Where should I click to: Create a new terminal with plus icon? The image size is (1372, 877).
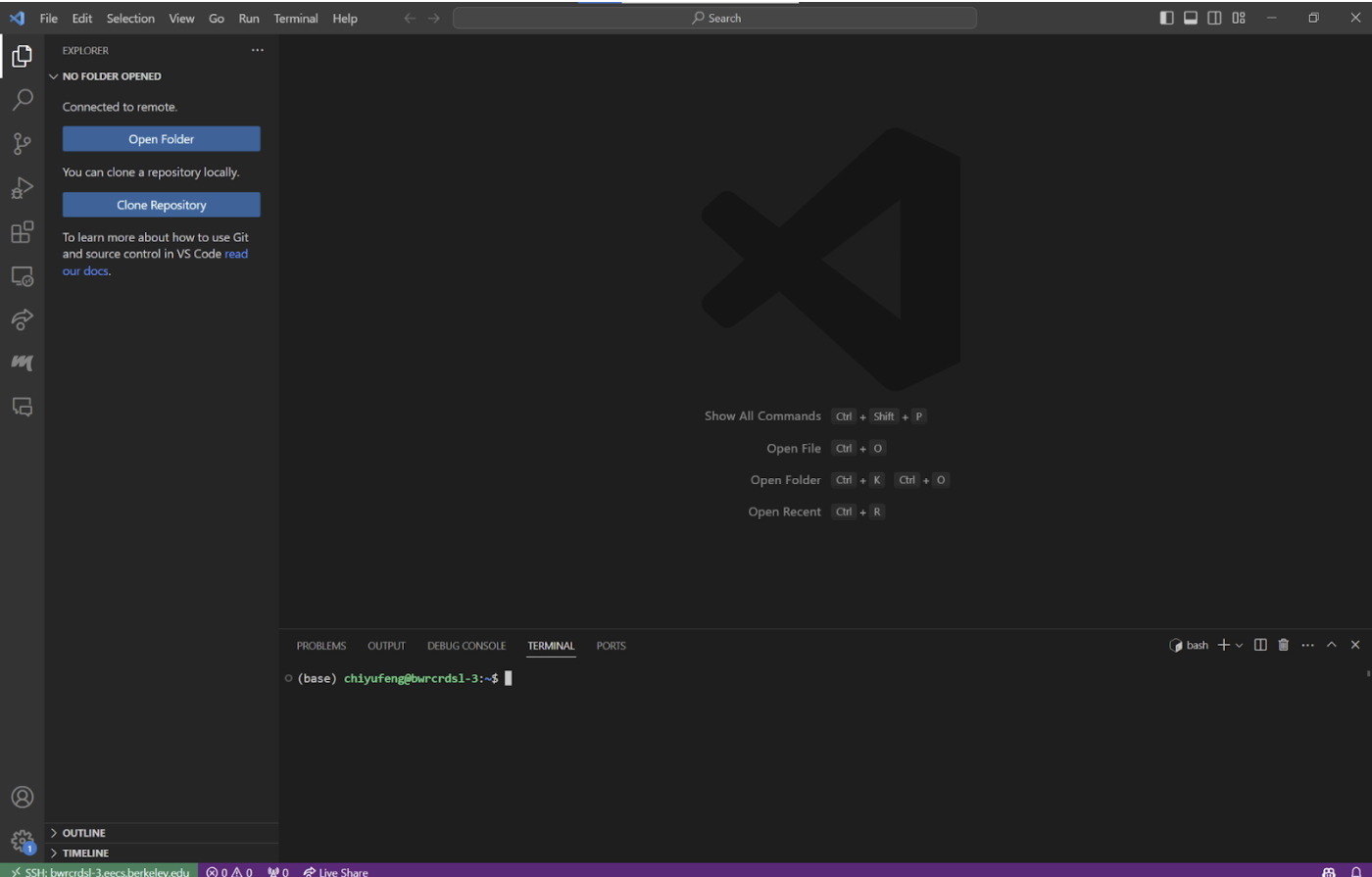click(x=1223, y=645)
